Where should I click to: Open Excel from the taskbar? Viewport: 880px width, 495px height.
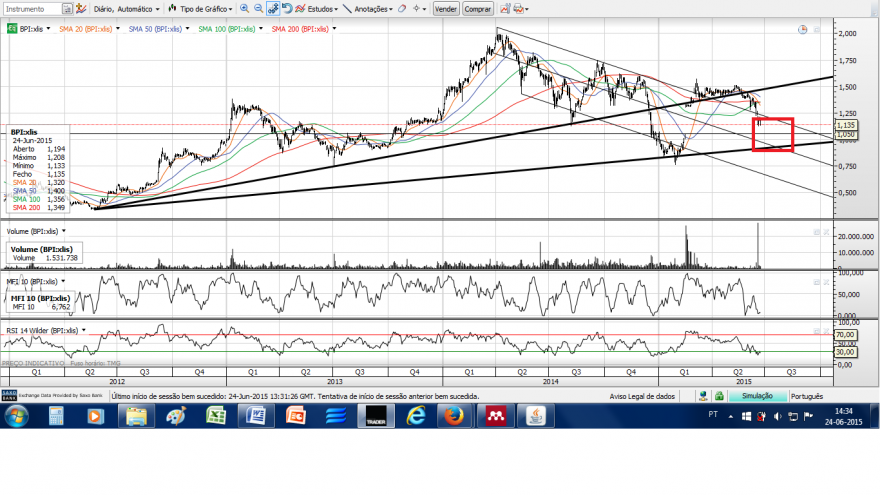coord(216,416)
